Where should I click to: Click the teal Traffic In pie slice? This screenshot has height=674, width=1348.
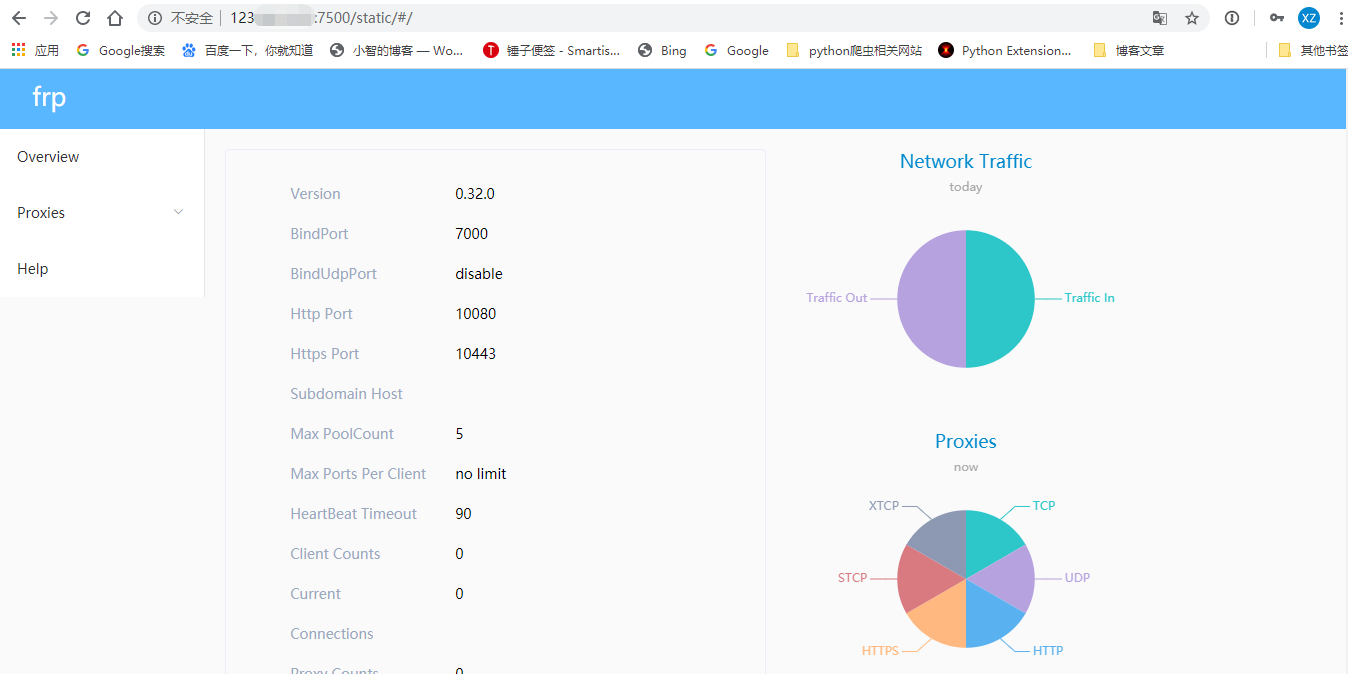1000,299
